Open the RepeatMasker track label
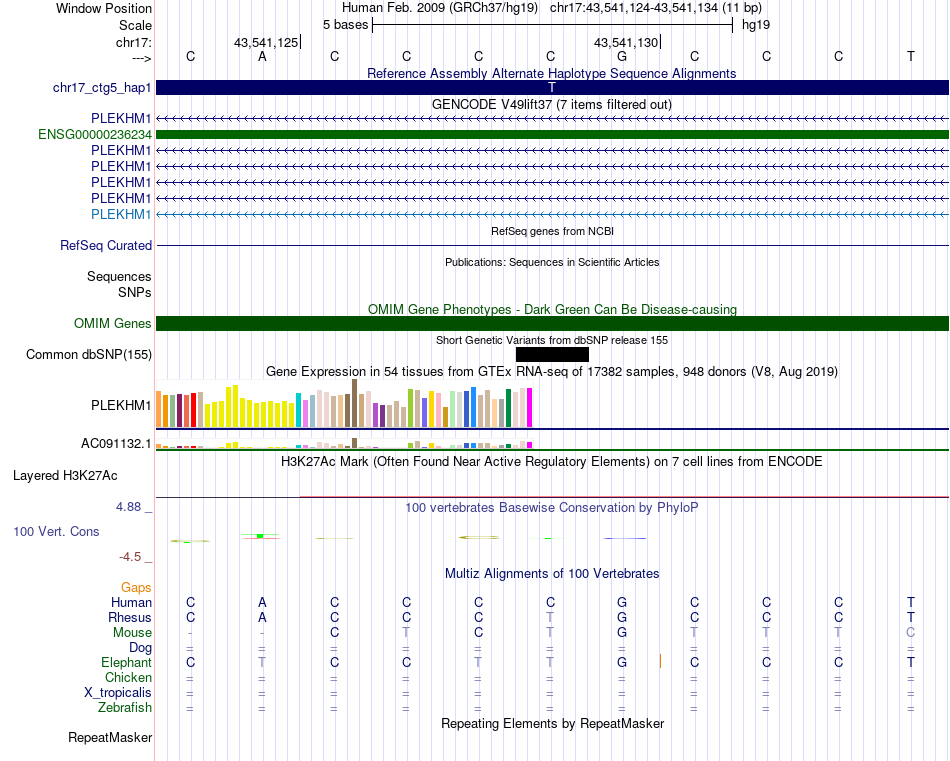Screen dimensions: 950x761 tap(110, 737)
